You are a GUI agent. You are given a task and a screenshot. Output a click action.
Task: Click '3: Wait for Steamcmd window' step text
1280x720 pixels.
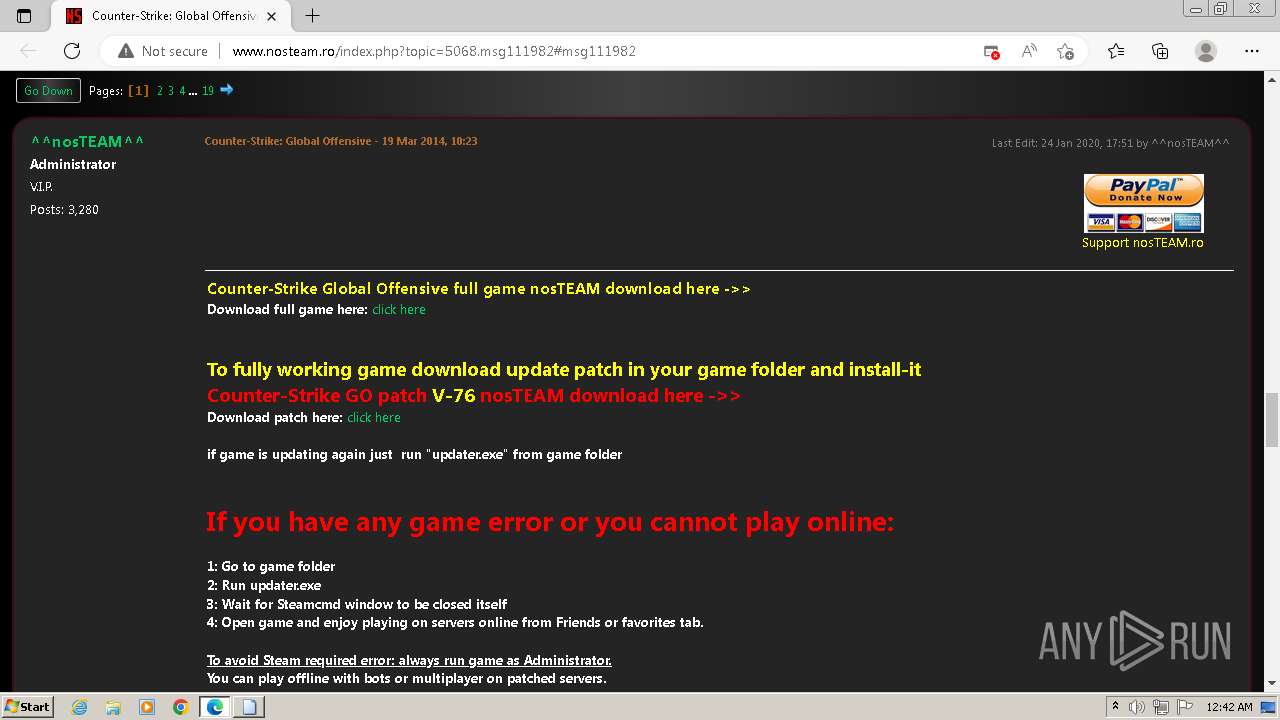[x=357, y=605]
